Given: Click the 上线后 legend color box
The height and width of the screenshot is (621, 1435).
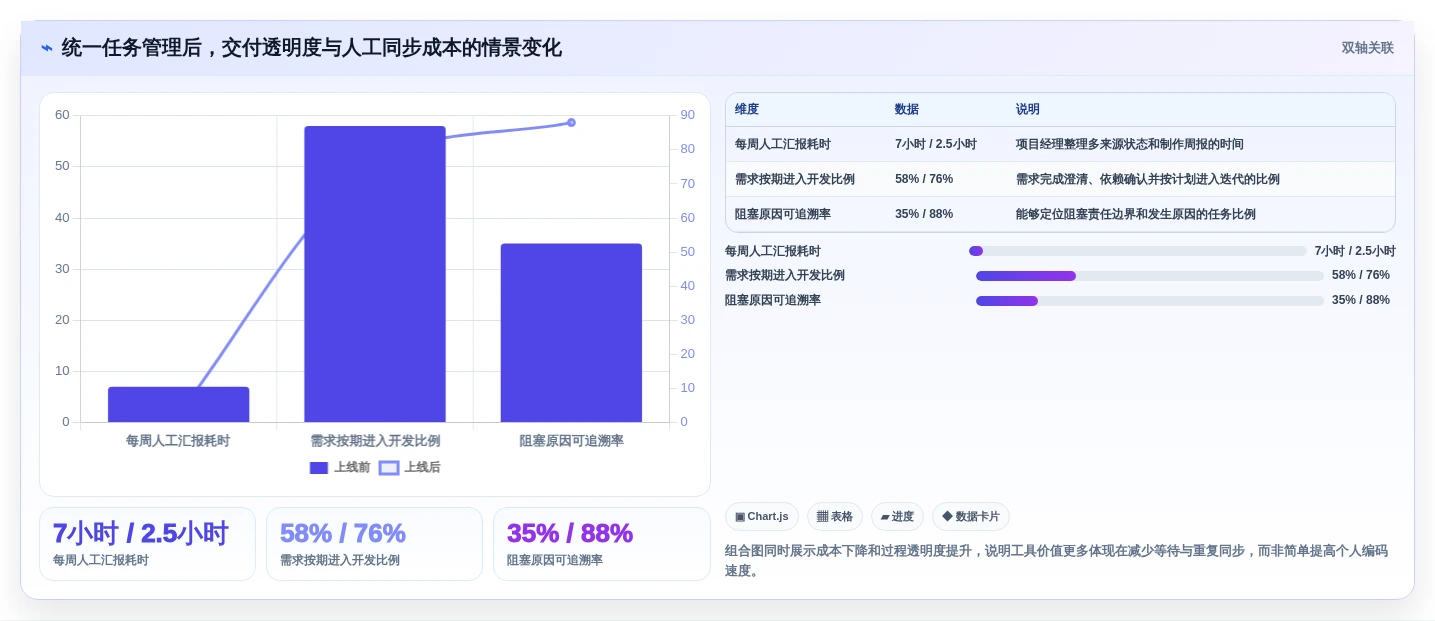Looking at the screenshot, I should point(389,468).
